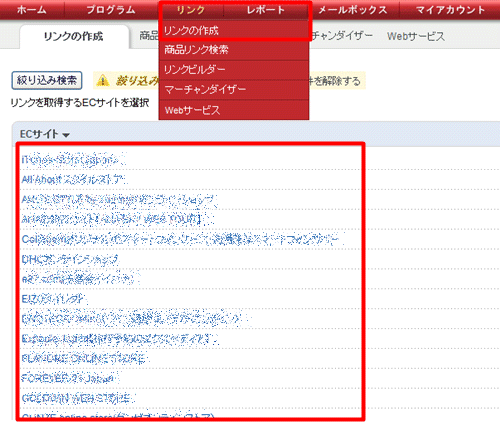The image size is (500, 422).
Task: Select the Webサービス sub-tab on the gray bar
Action: pyautogui.click(x=416, y=36)
